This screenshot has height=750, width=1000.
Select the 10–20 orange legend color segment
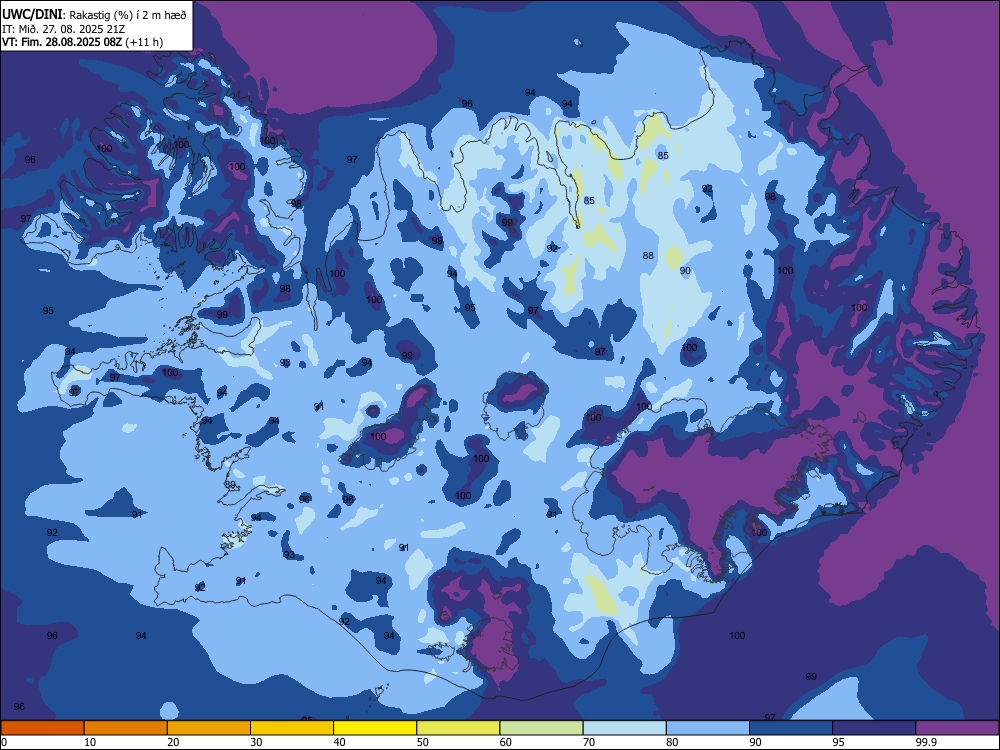pos(126,728)
